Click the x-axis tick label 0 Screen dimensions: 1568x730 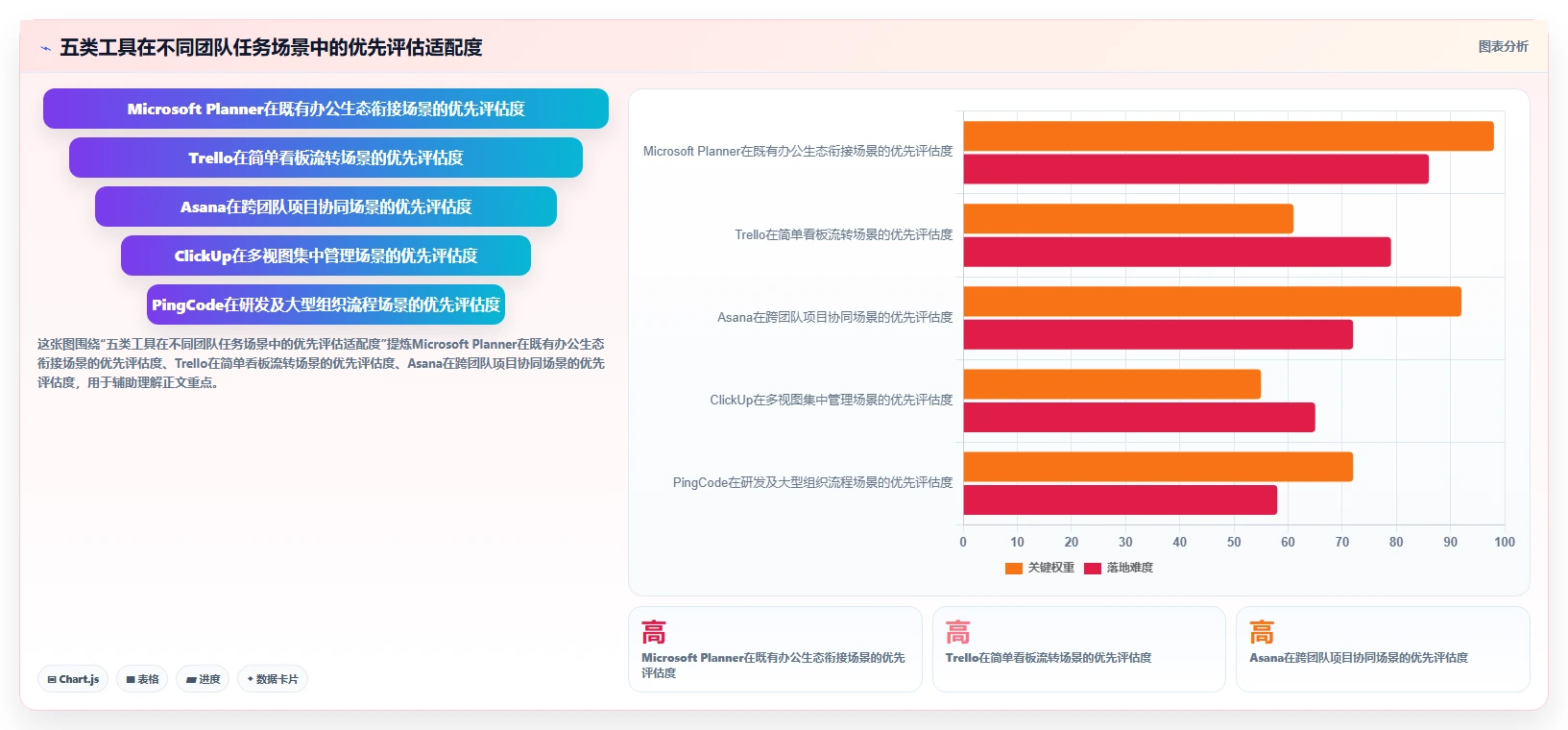(963, 542)
